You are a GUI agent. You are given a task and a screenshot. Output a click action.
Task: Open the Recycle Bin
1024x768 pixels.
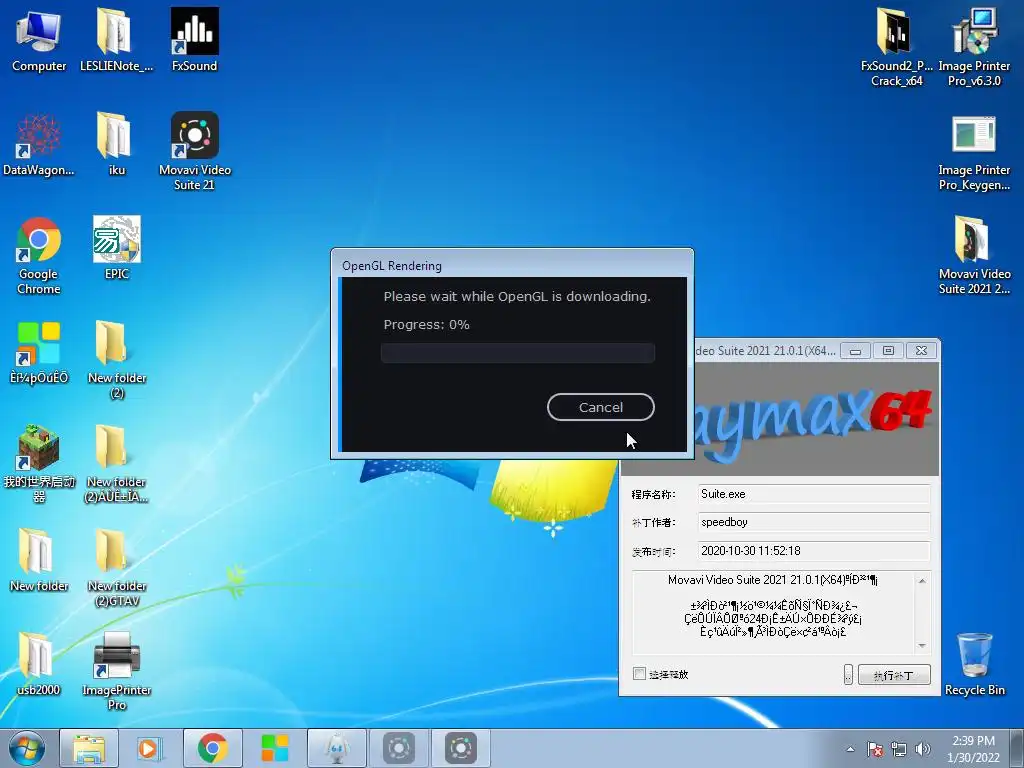pos(974,664)
